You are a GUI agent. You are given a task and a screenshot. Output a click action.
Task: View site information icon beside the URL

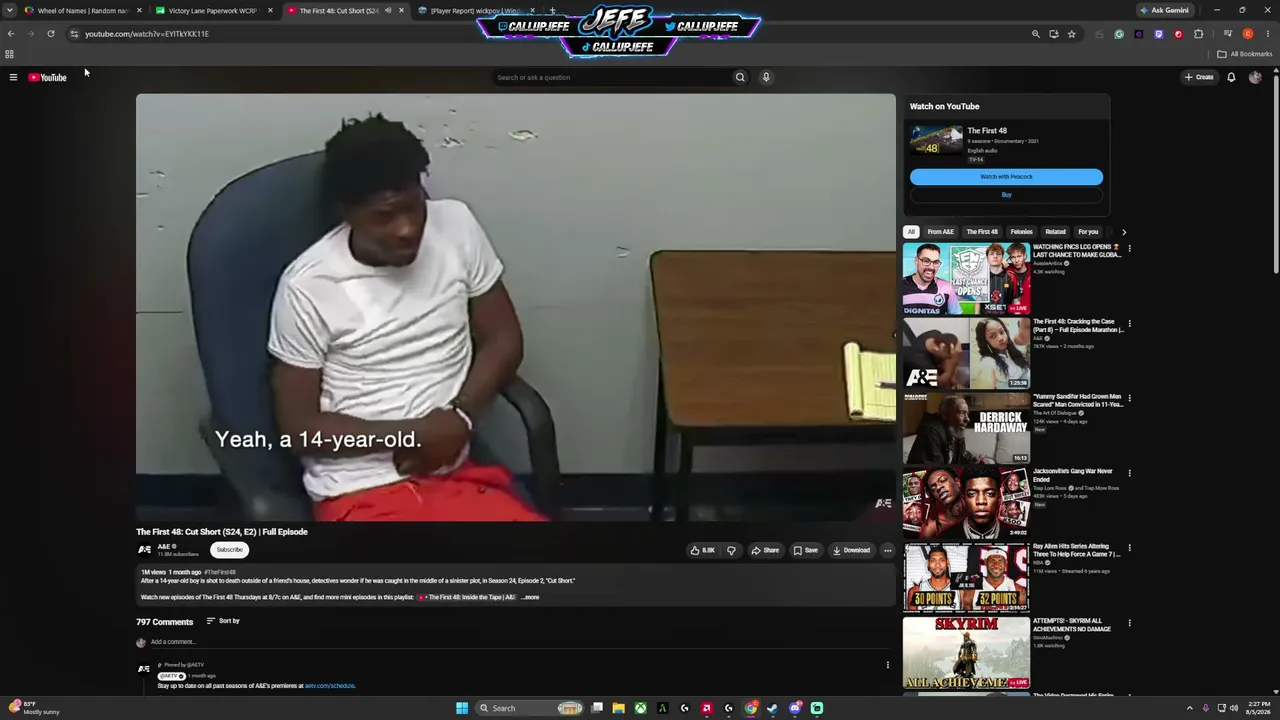click(74, 34)
